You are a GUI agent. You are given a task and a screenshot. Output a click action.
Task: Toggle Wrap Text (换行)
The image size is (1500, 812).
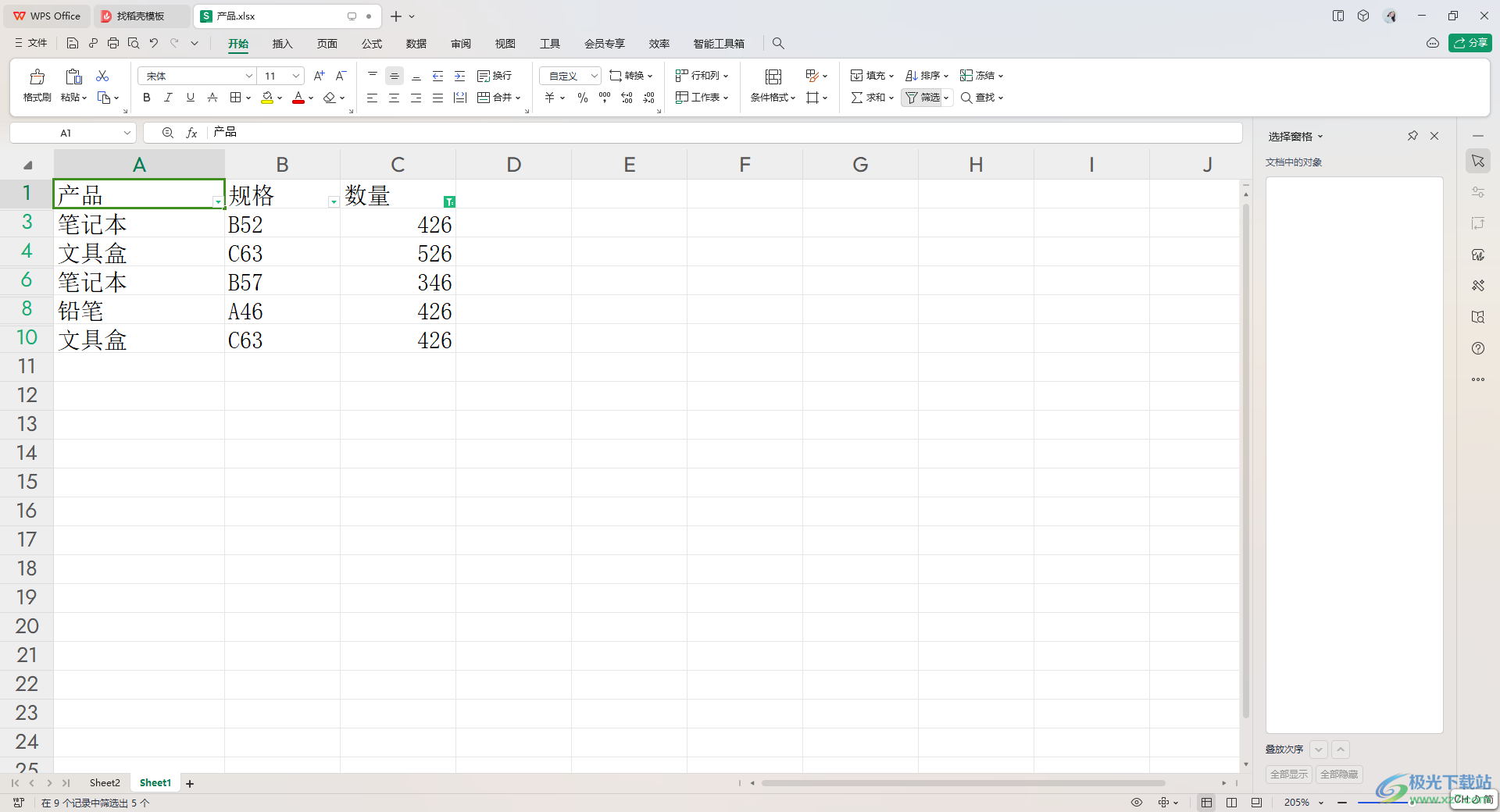[495, 76]
